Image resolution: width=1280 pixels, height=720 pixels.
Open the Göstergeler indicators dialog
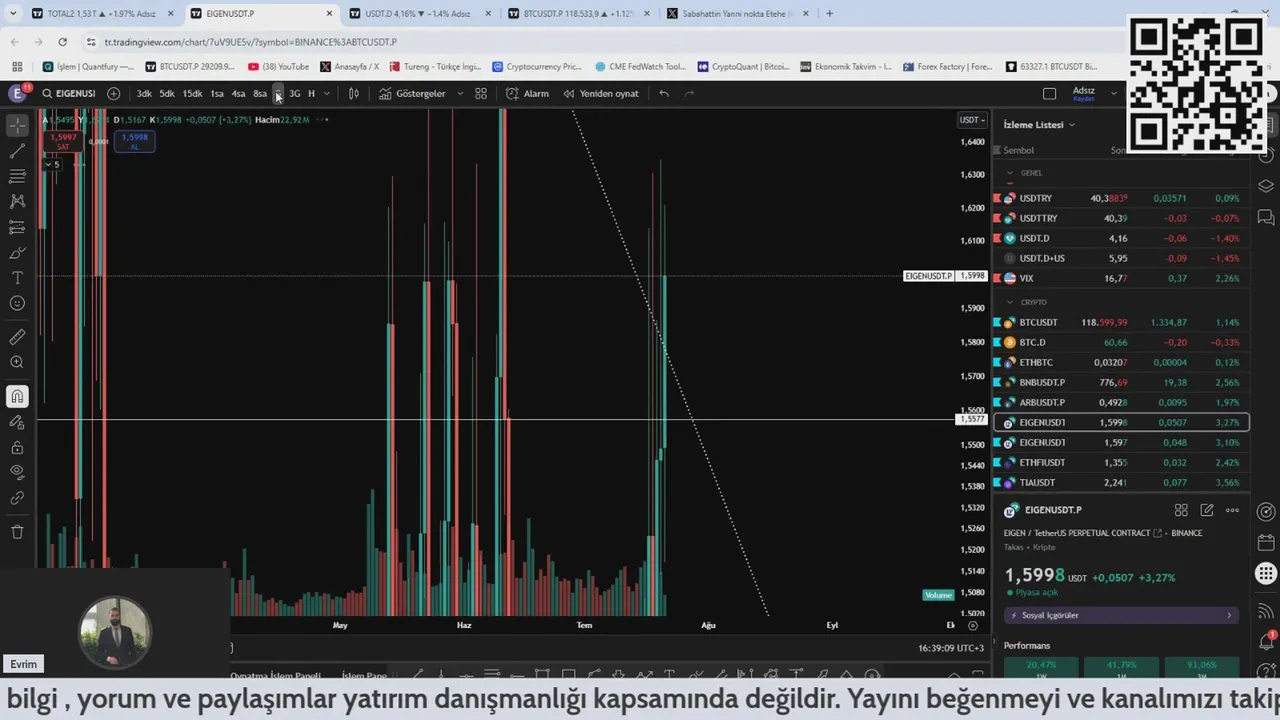pyautogui.click(x=412, y=93)
